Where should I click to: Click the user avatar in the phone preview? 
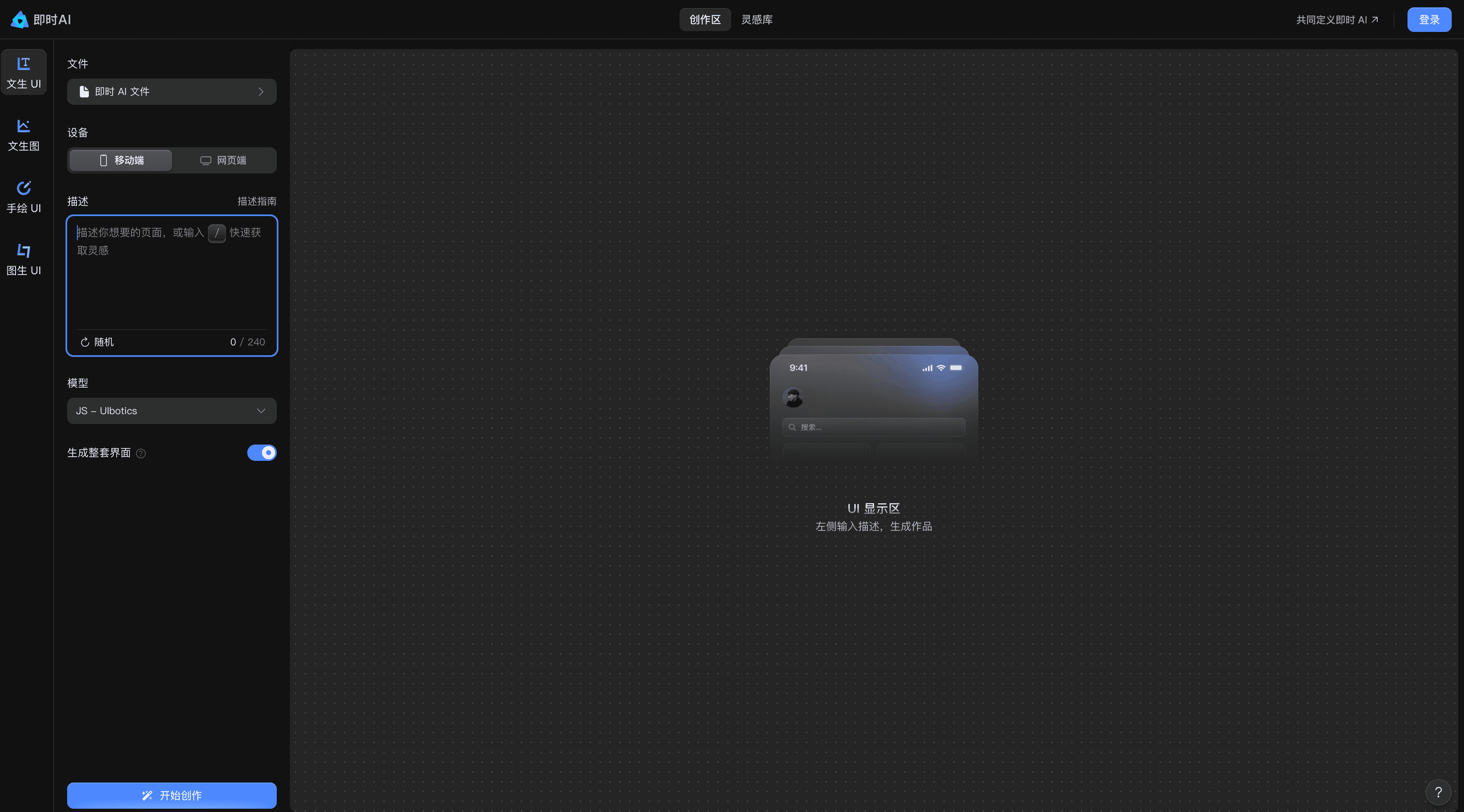coord(793,397)
